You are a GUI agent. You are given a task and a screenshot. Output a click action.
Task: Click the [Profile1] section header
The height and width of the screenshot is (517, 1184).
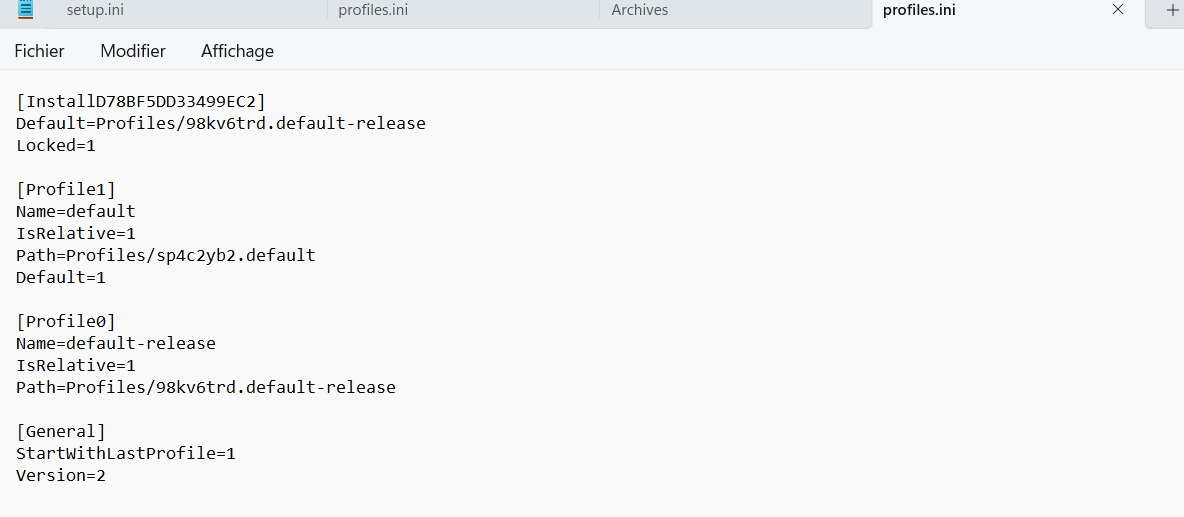tap(66, 189)
